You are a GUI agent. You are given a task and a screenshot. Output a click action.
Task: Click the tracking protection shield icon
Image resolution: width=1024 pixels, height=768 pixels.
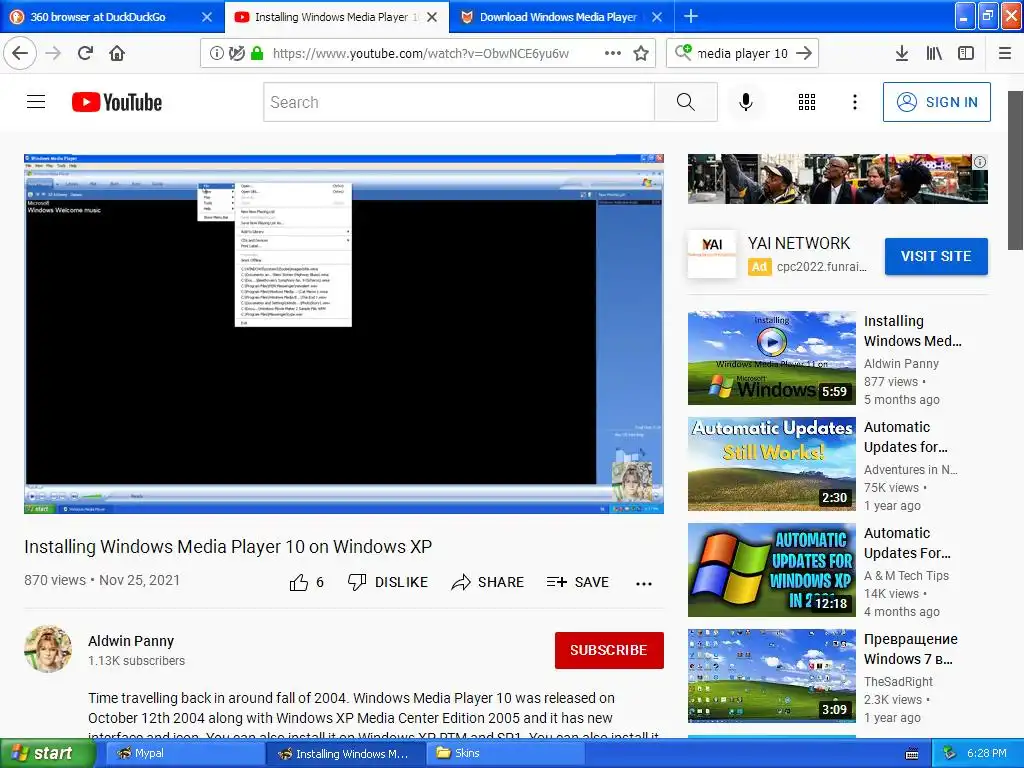[x=237, y=53]
